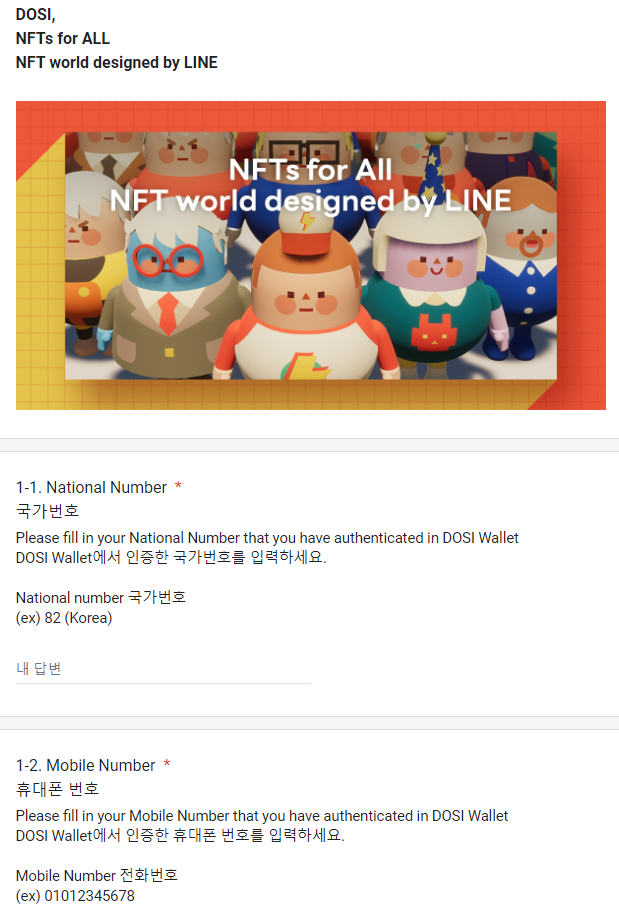The image size is (619, 913).
Task: Click the Korean label 국가번호 under question title
Action: 47,511
